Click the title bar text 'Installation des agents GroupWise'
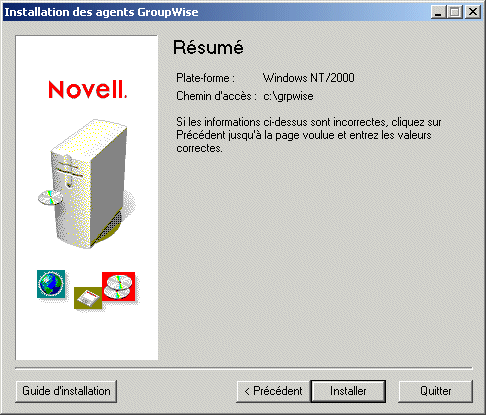Screen dimensions: 486x415 pyautogui.click(x=101, y=12)
